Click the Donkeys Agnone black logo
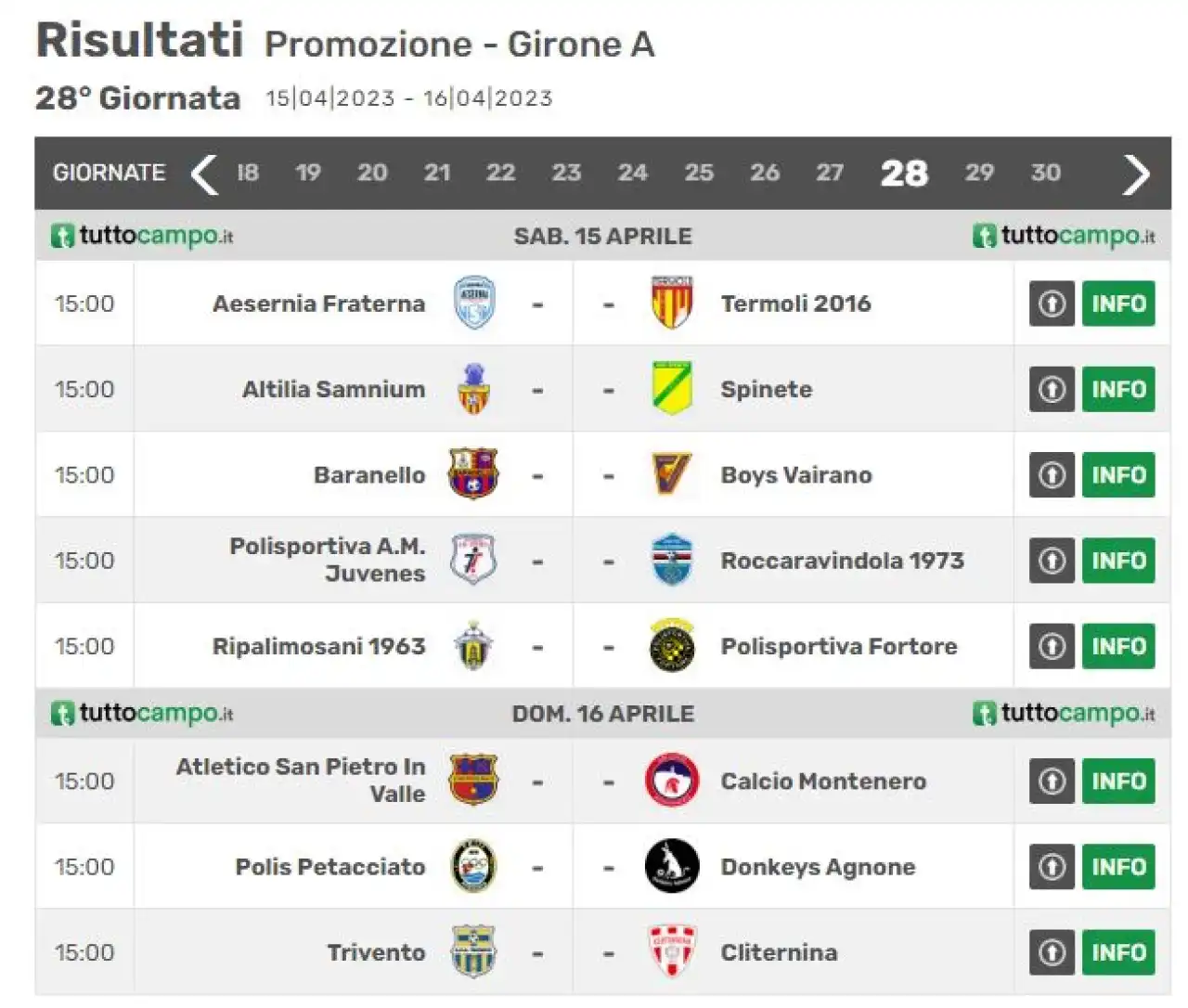Screen dimensions: 1188x1008 point(672,866)
